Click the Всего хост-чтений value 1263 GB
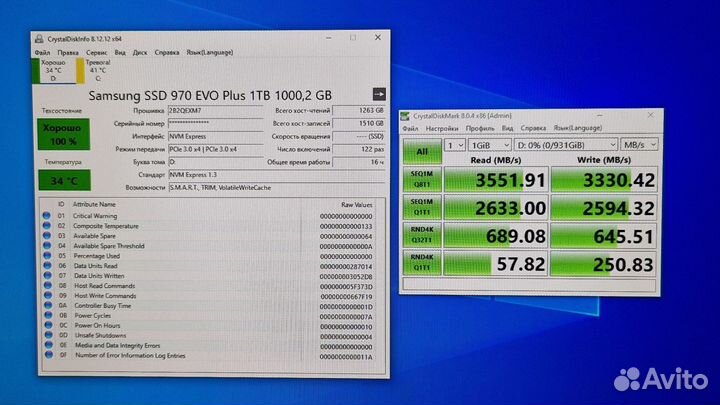Screen dimensions: 720x405 [359, 111]
